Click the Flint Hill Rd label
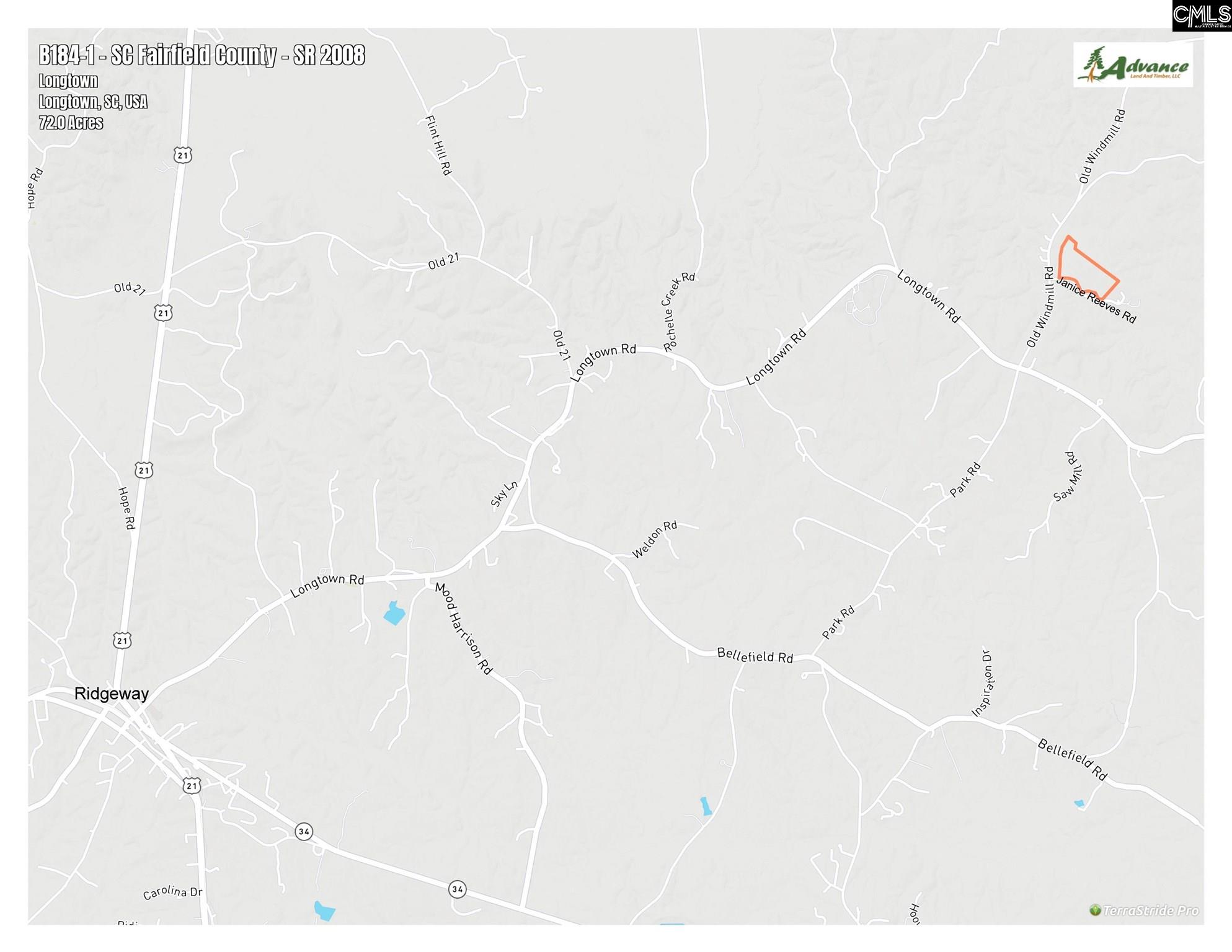Screen dimensions: 1232x952 click(x=438, y=145)
